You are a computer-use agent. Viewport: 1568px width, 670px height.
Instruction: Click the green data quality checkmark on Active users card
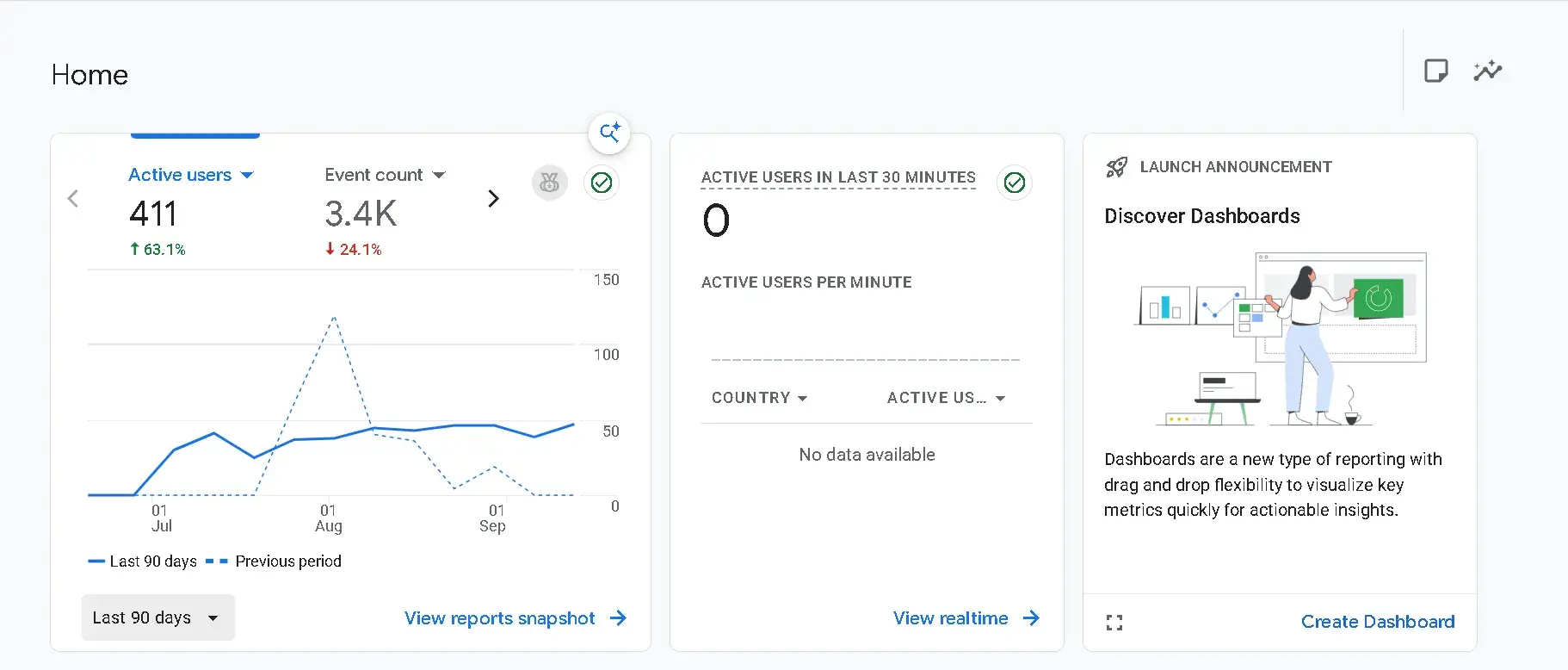point(602,183)
